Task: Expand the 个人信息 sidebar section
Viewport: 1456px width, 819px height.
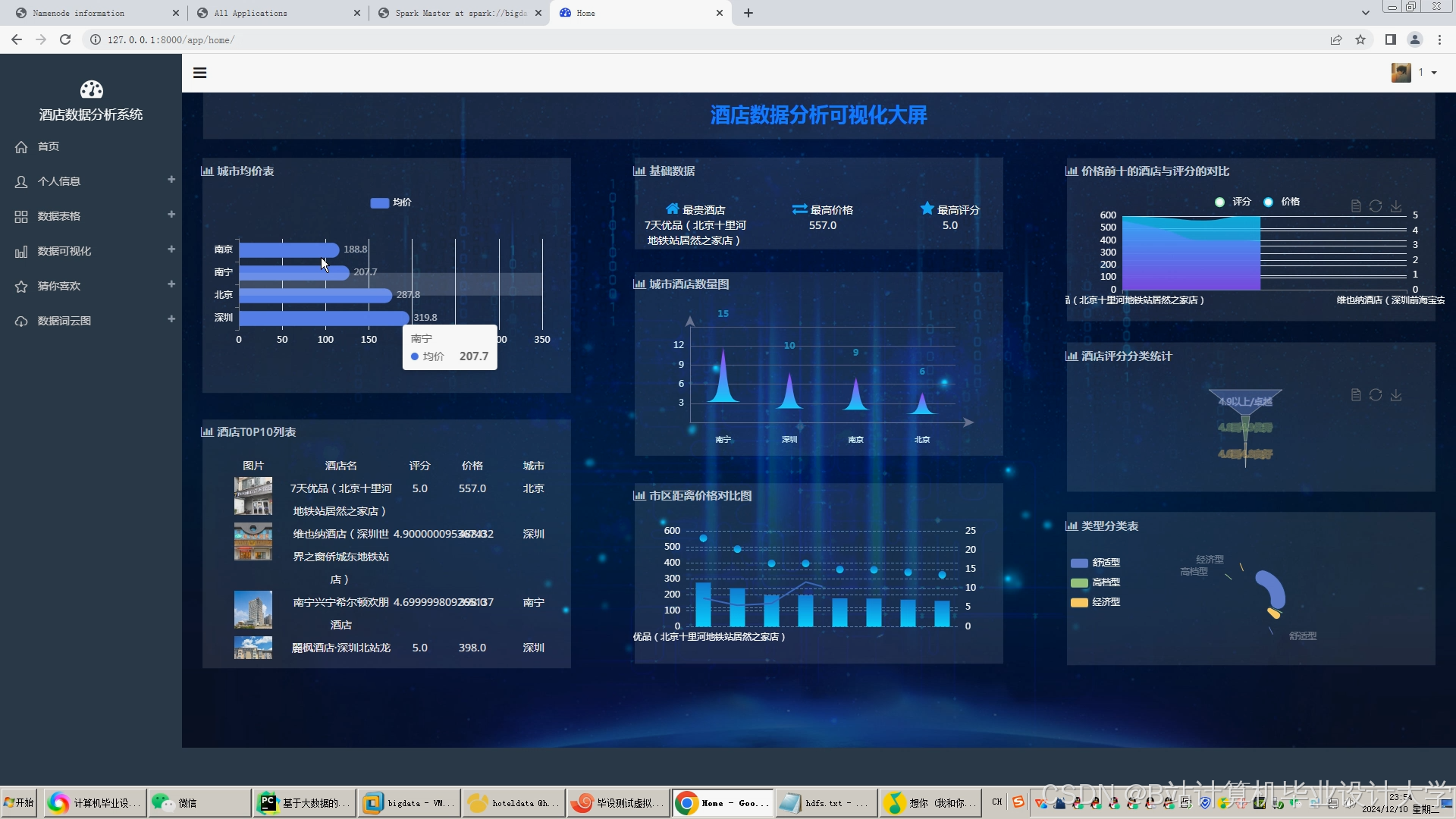Action: pyautogui.click(x=171, y=180)
